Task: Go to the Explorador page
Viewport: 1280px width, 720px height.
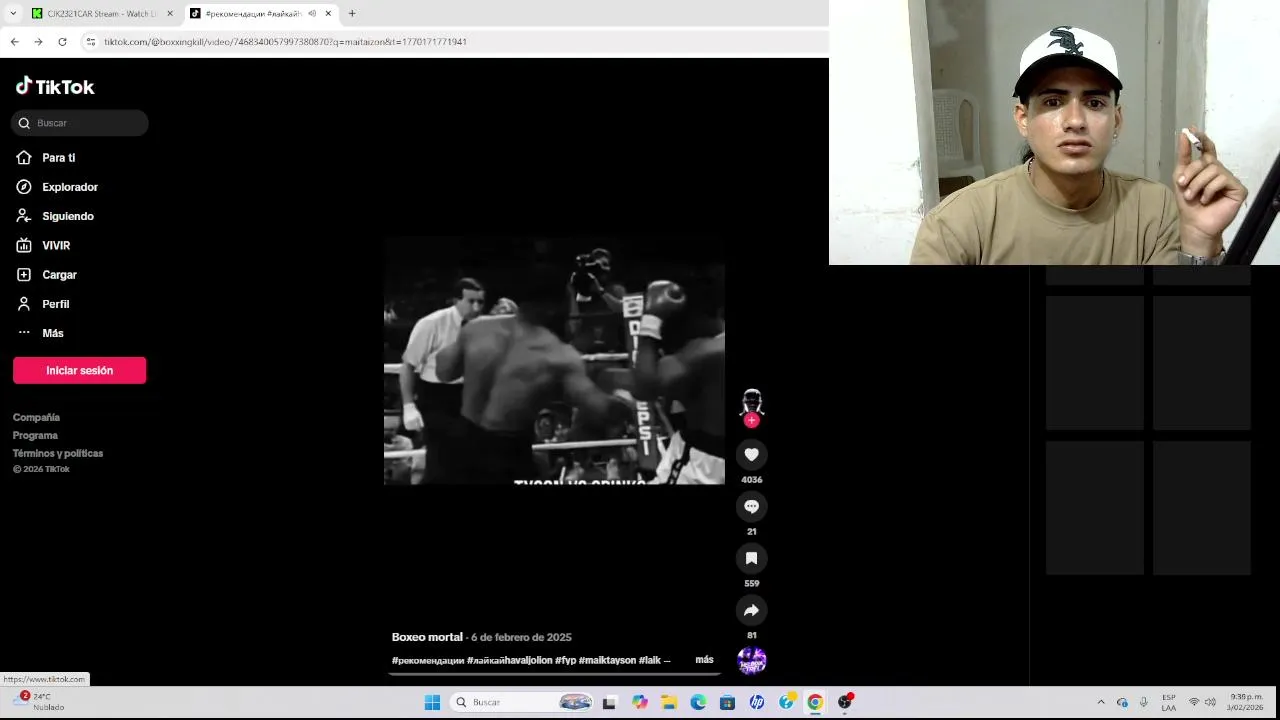Action: pyautogui.click(x=69, y=187)
